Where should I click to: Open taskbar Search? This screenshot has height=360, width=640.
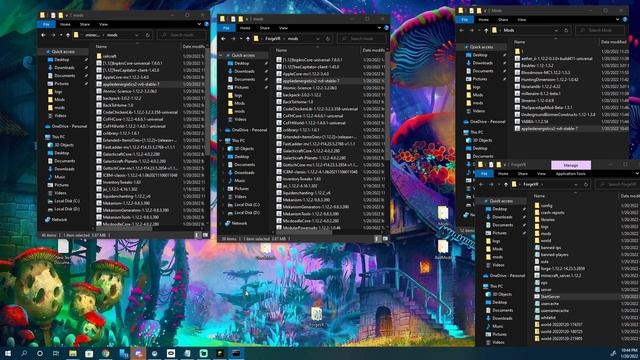coord(24,353)
